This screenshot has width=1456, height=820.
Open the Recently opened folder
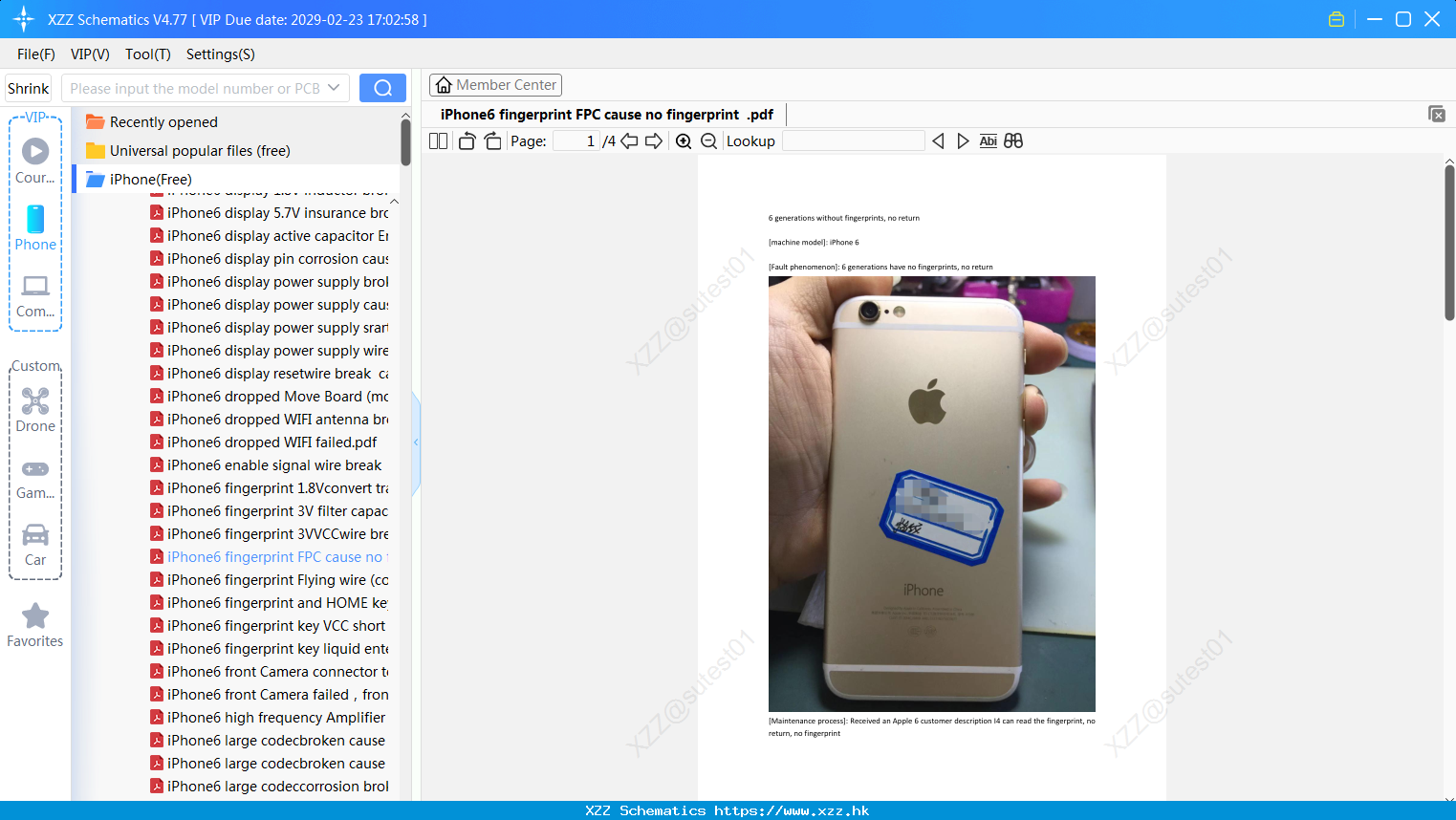pyautogui.click(x=153, y=122)
